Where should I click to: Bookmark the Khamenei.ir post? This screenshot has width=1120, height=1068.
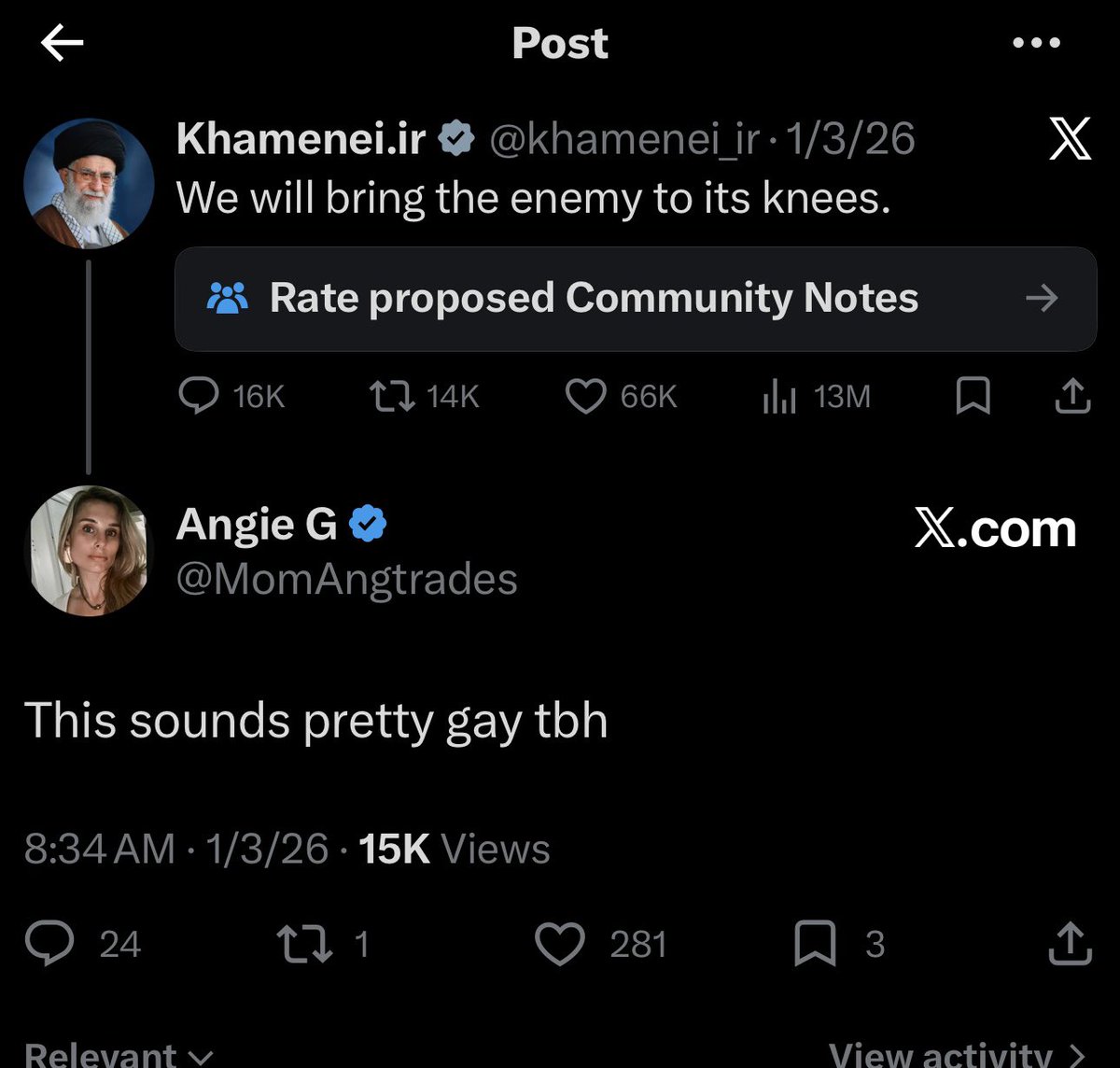tap(973, 397)
